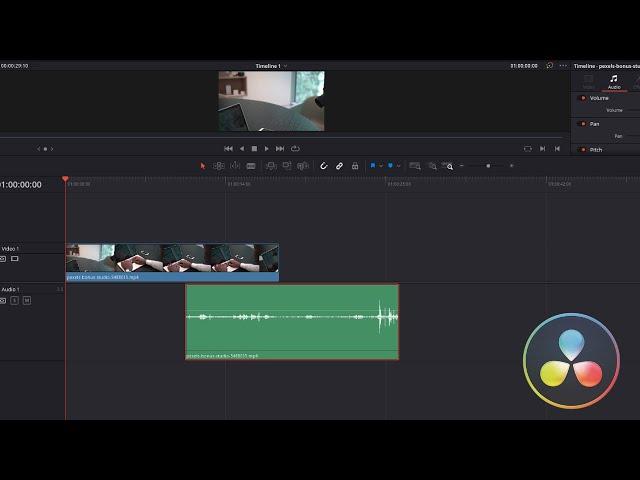Go to the next clip icon in viewer

pos(542,149)
